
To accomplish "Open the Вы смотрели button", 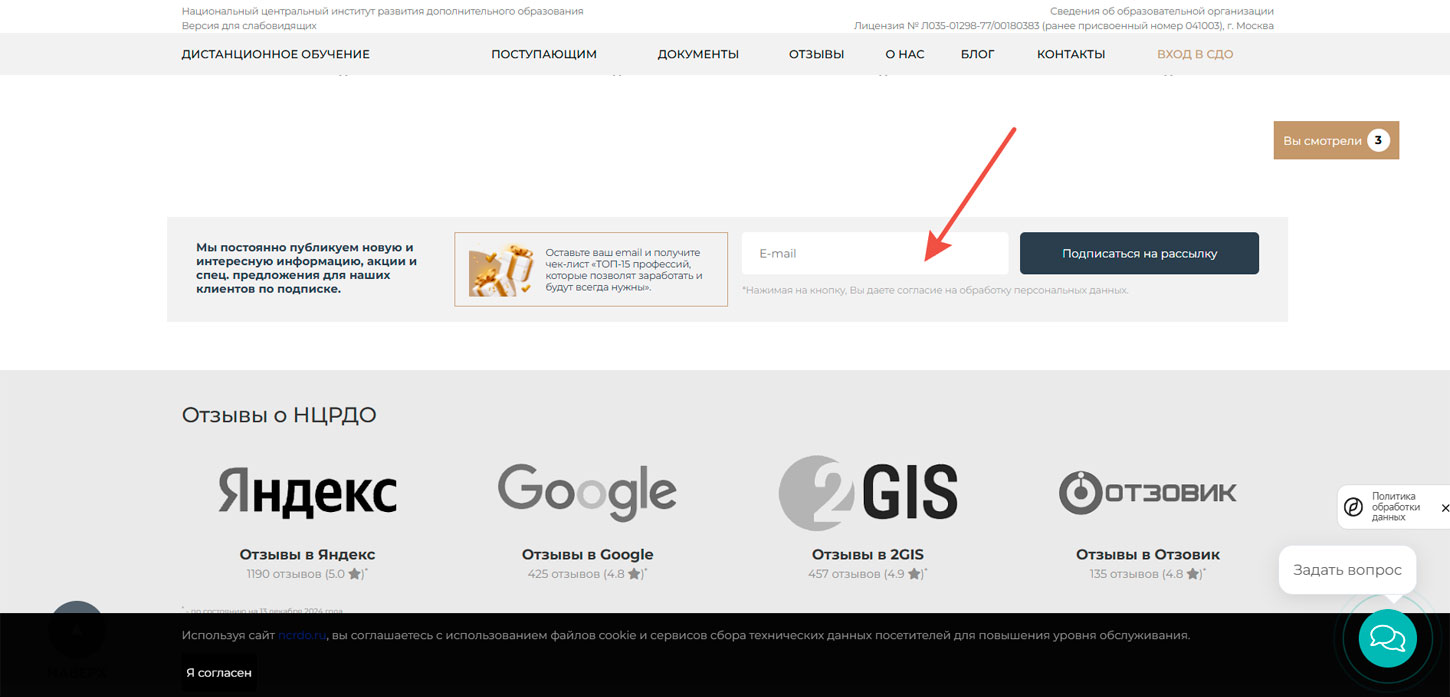I will pyautogui.click(x=1336, y=140).
